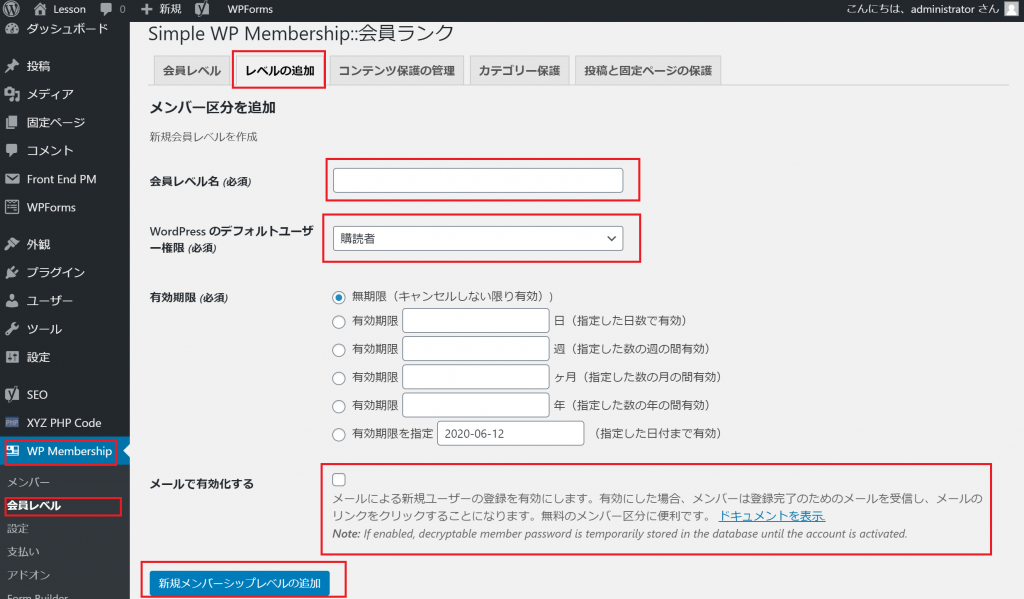
Task: Click the administrator avatar icon
Action: point(1011,9)
